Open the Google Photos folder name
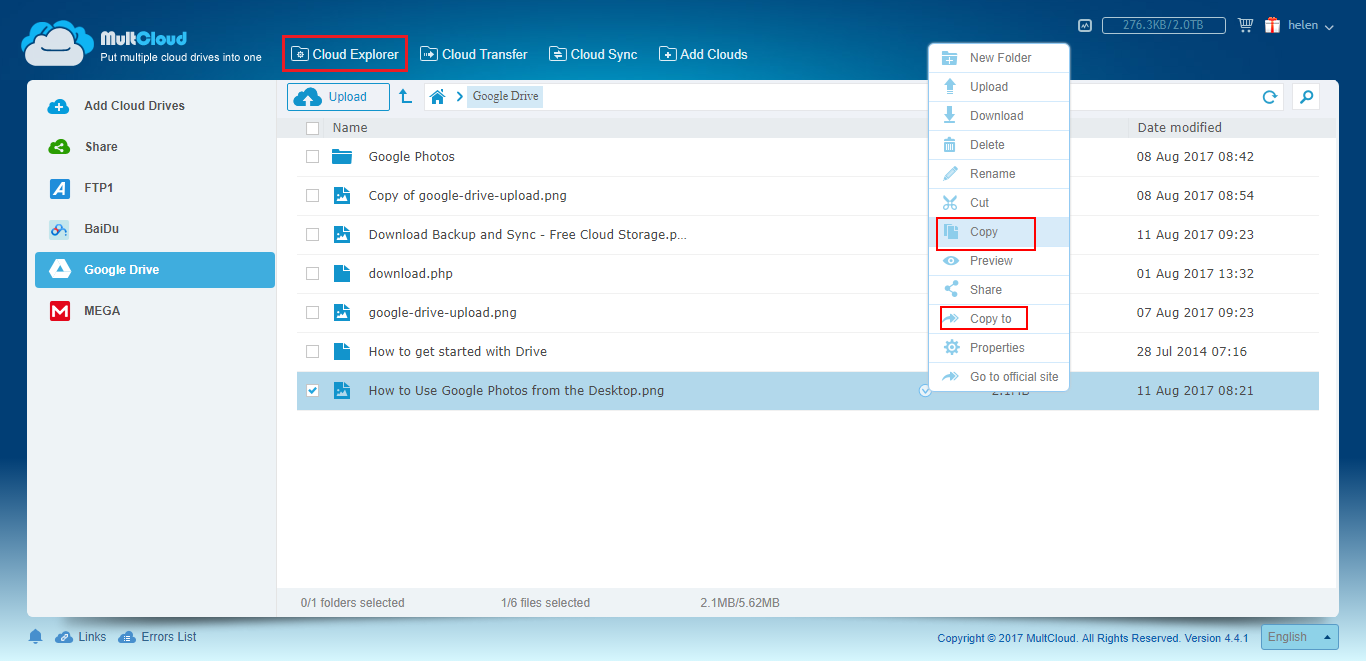 coord(412,157)
